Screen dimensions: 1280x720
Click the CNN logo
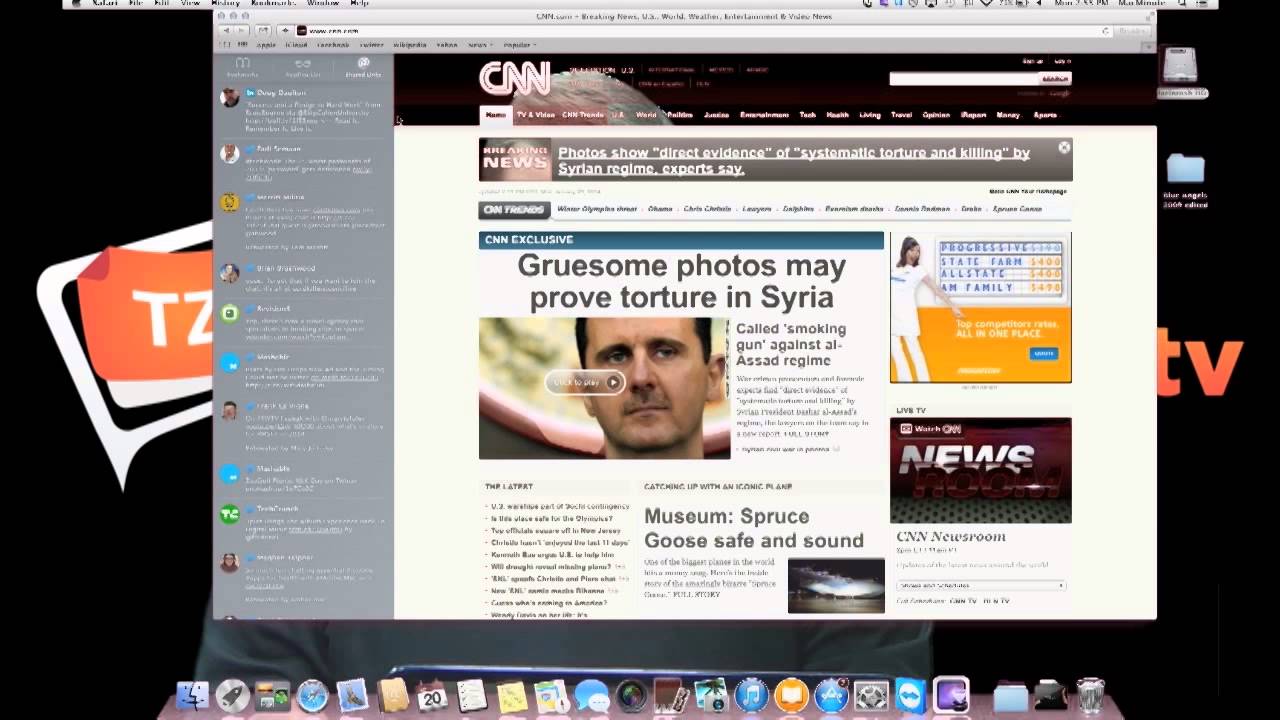click(515, 79)
